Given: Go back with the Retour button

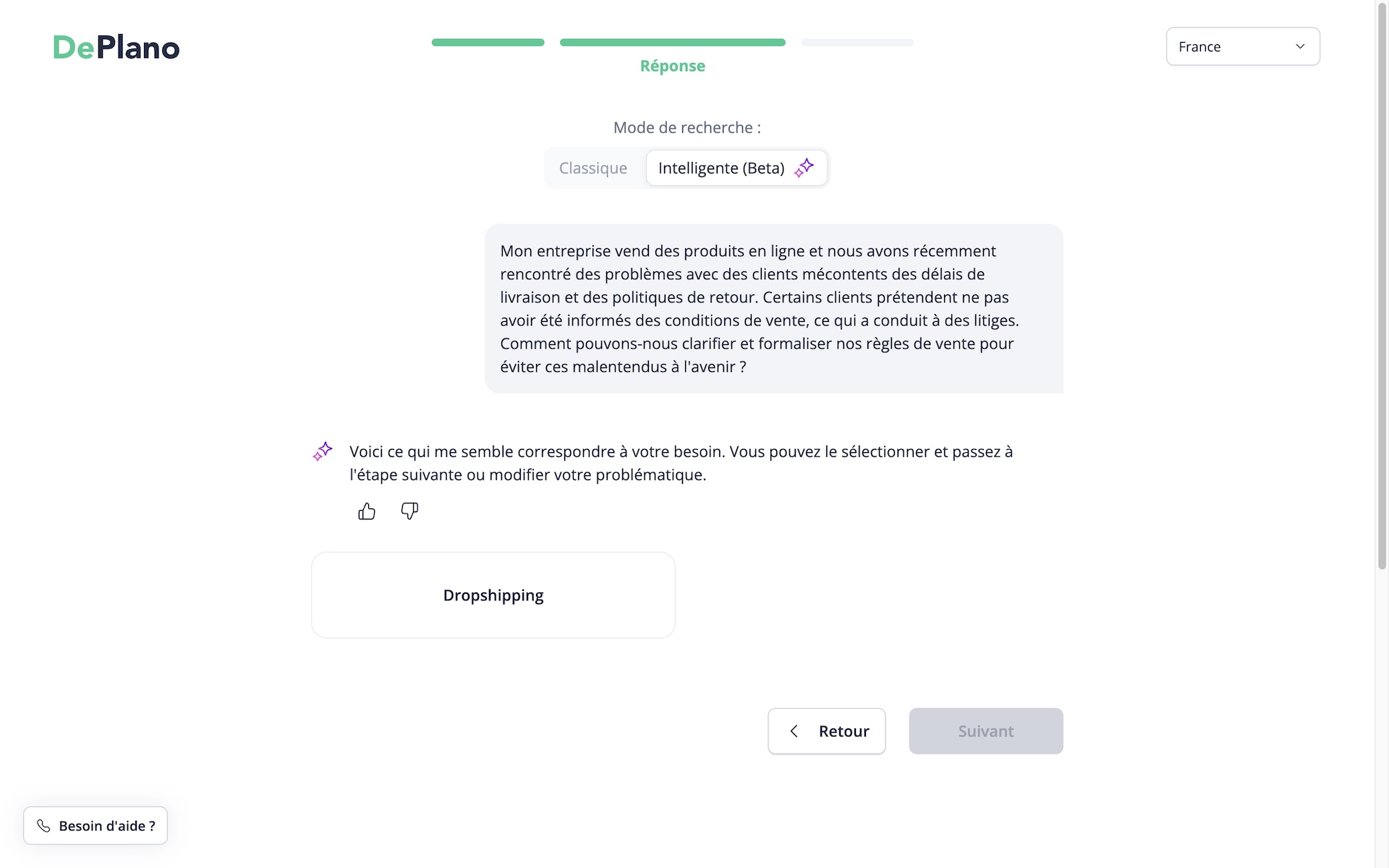Looking at the screenshot, I should [x=827, y=731].
